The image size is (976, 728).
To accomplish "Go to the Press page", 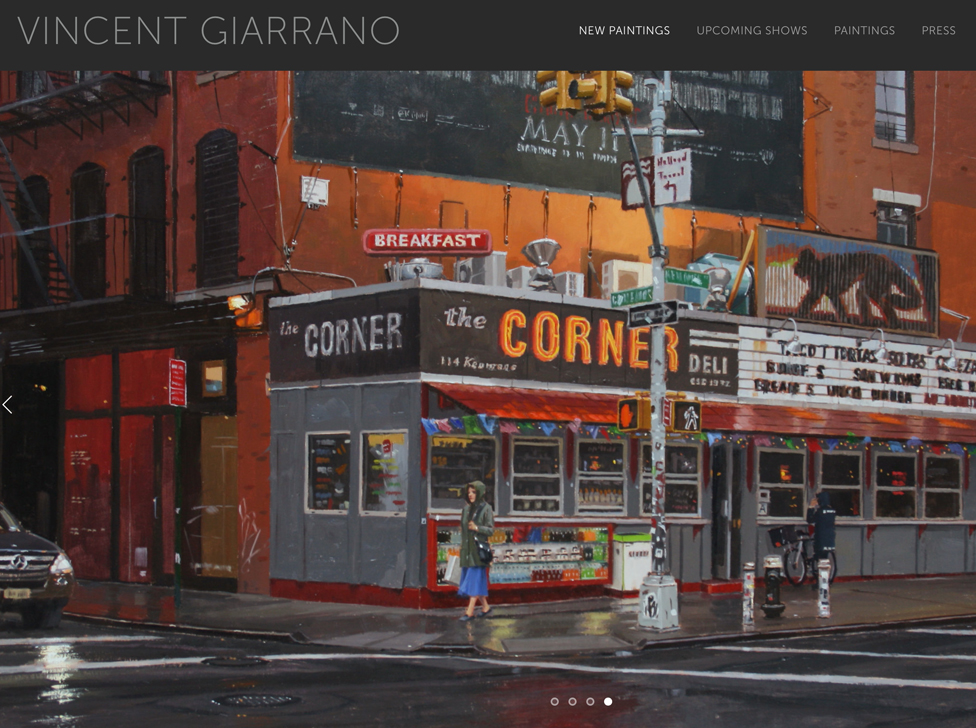I will (x=938, y=31).
